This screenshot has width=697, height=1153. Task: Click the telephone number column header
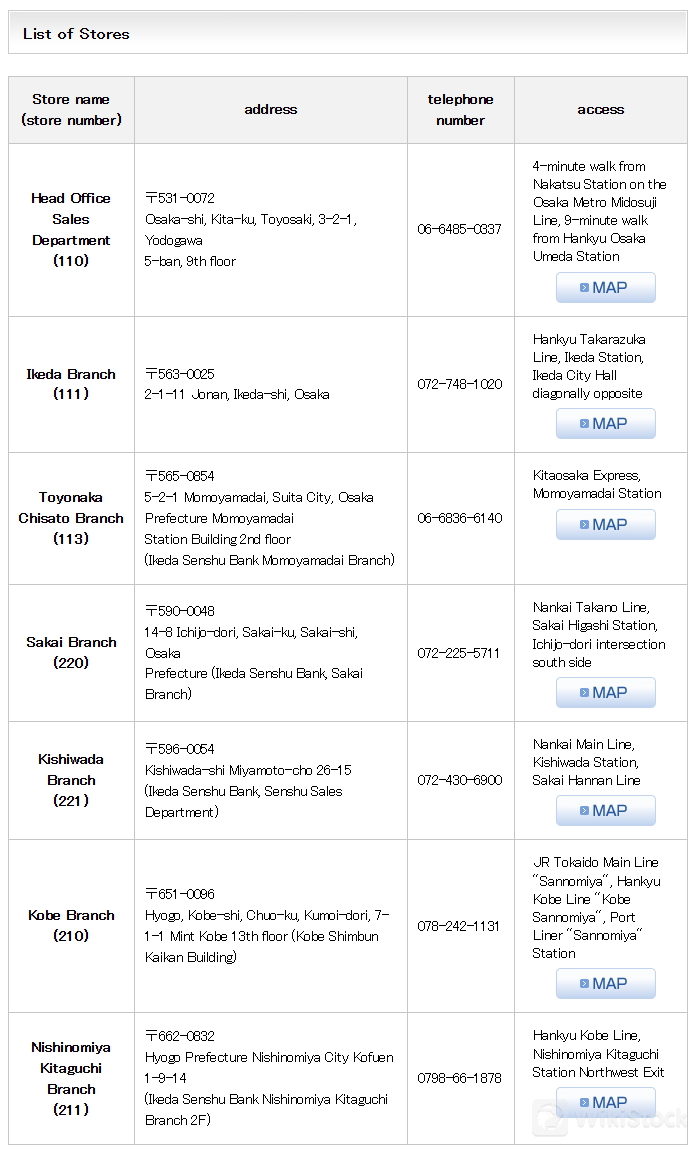[x=460, y=110]
